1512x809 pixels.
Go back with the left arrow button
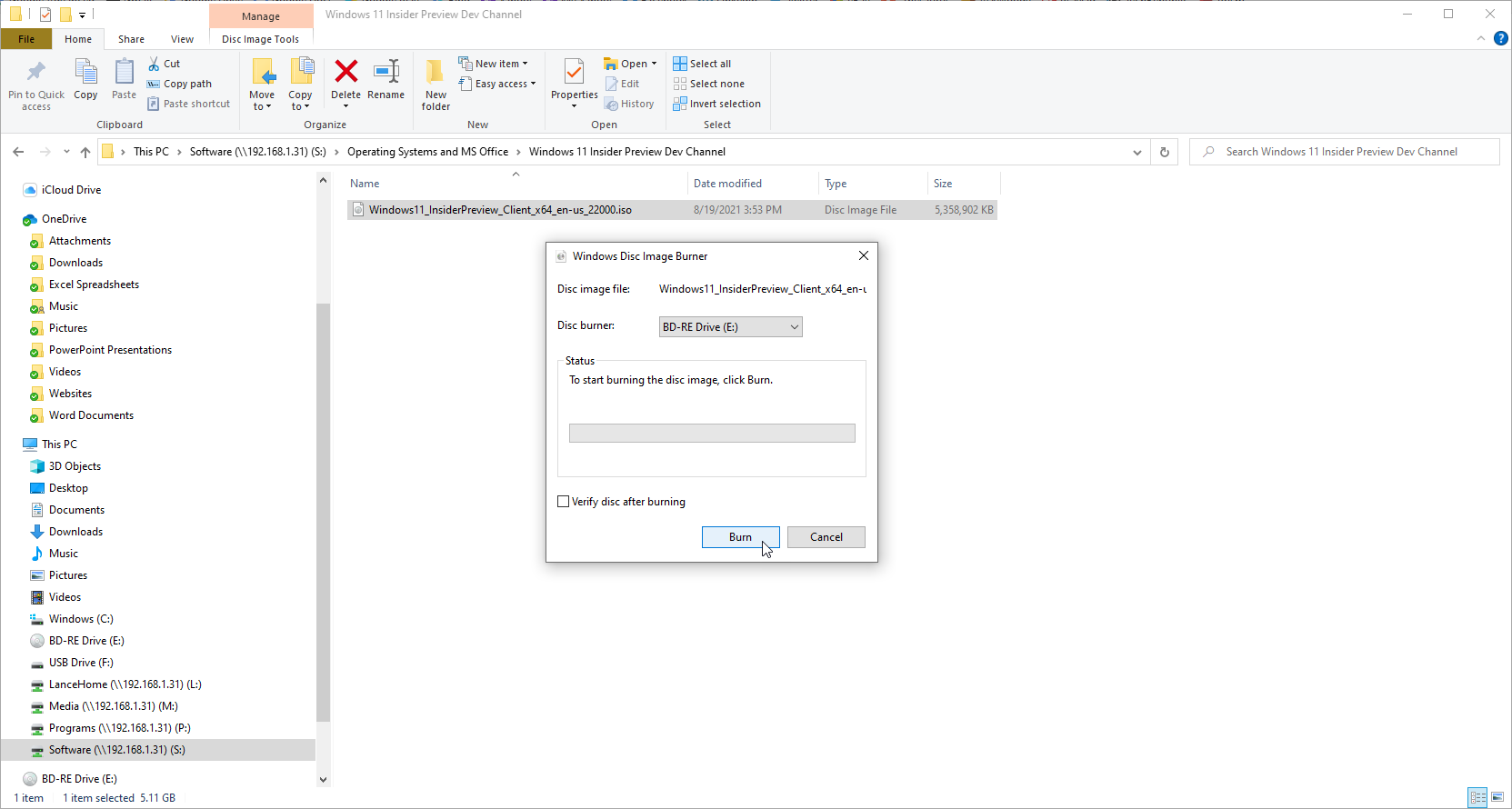(19, 152)
